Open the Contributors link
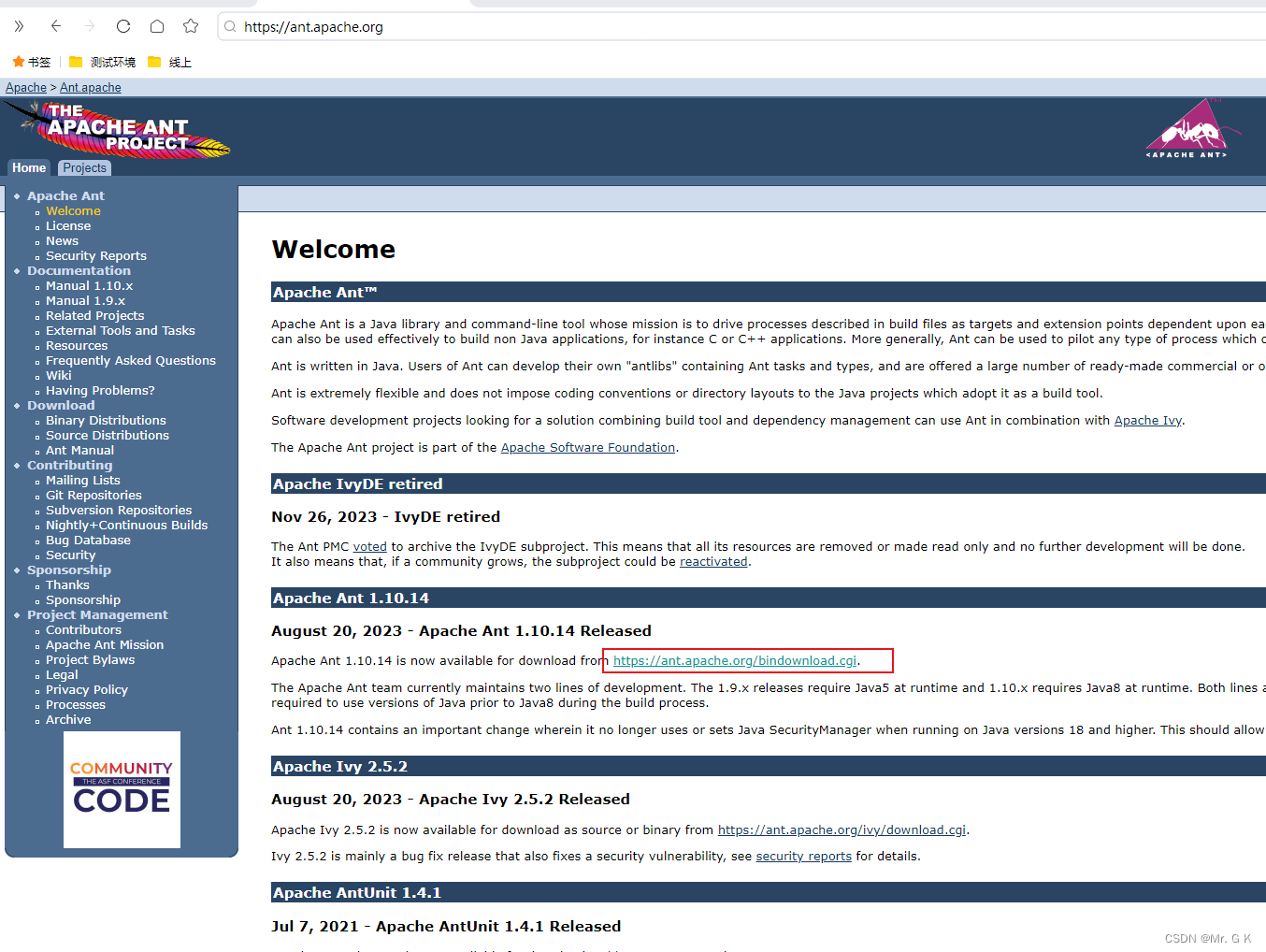 pos(83,630)
